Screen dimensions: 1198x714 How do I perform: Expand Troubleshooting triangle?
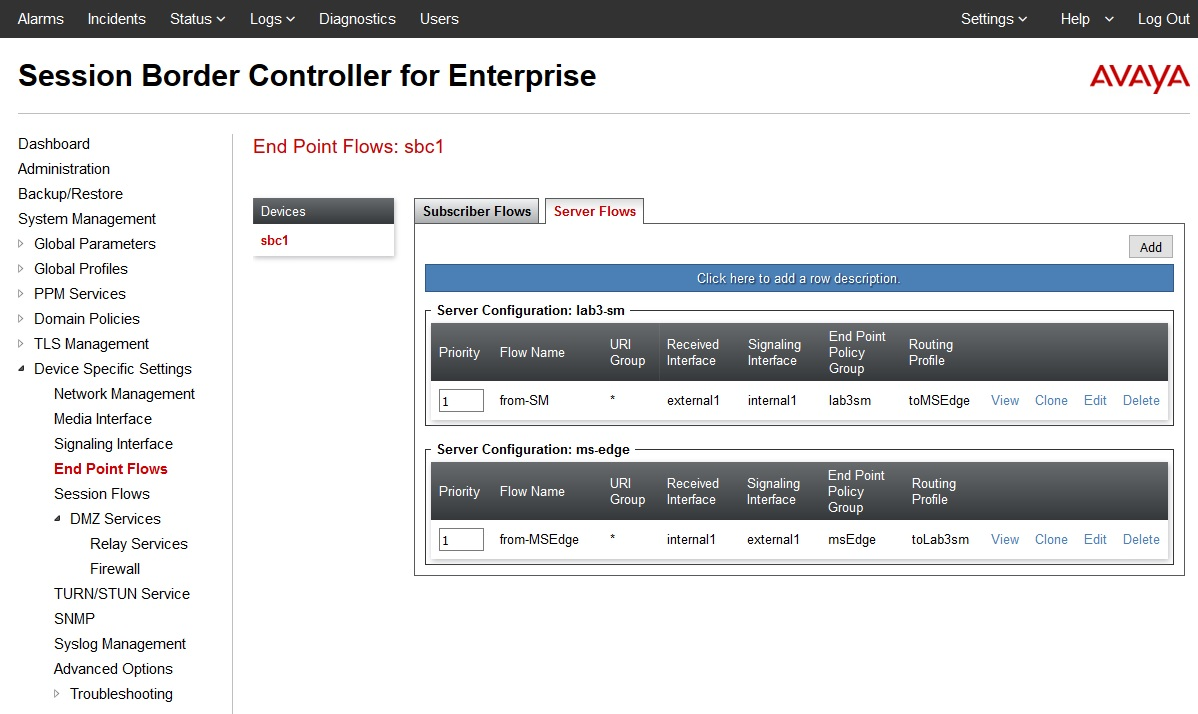pyautogui.click(x=57, y=694)
